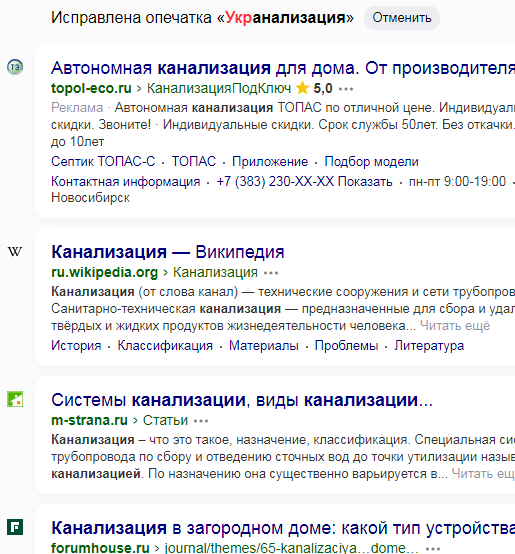The height and width of the screenshot is (554, 515).
Task: Click the Реклама ad label
Action: pyautogui.click(x=77, y=107)
